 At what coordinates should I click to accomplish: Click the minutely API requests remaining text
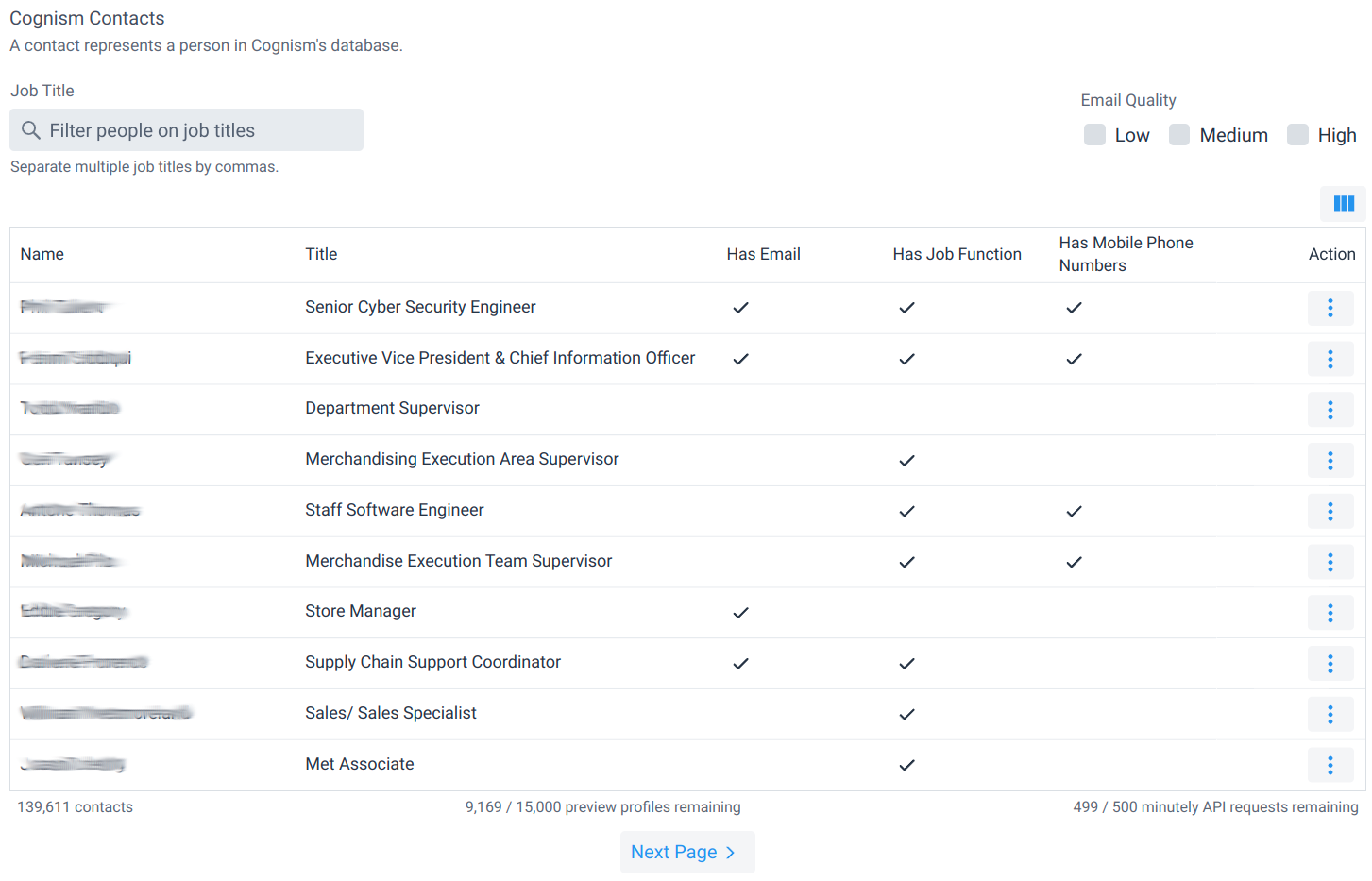coord(1215,807)
